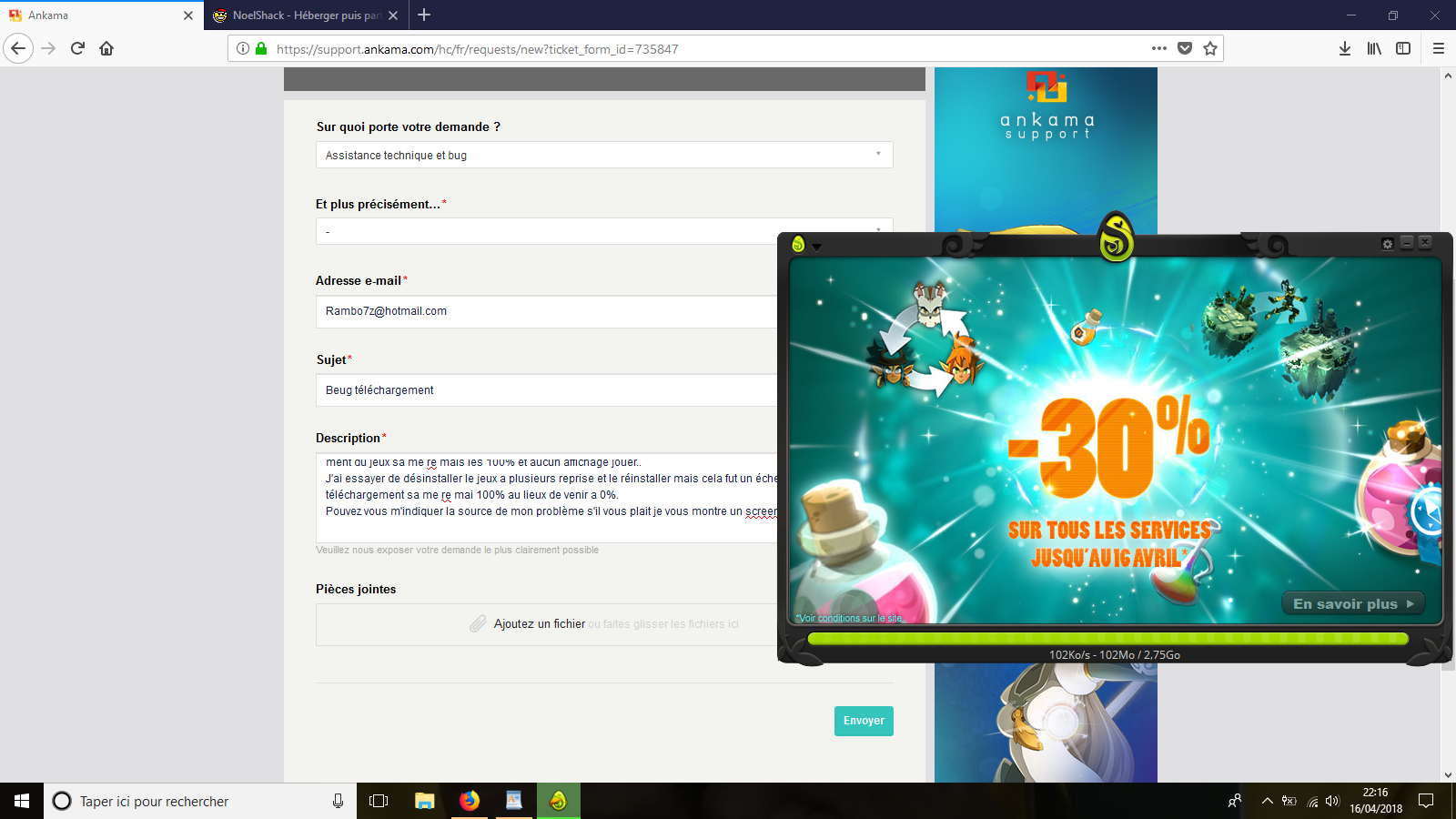This screenshot has height=819, width=1456.
Task: Click 'En savoir plus' in the launcher
Action: pyautogui.click(x=1353, y=603)
